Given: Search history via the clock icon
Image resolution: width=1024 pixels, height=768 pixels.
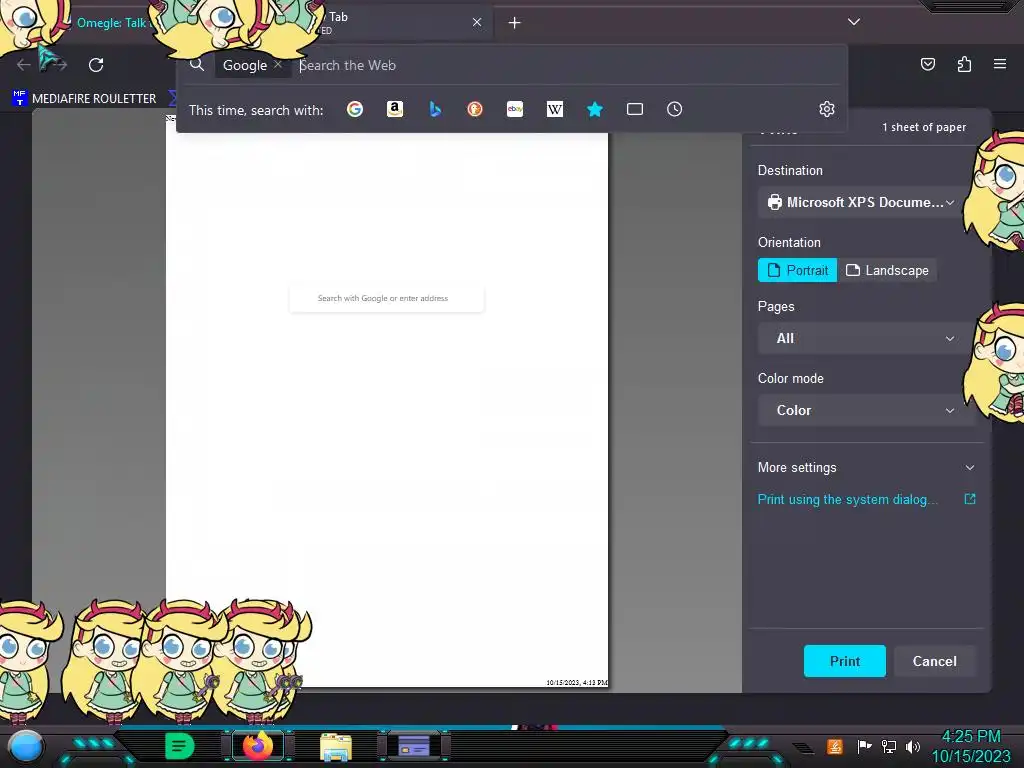Looking at the screenshot, I should pos(675,109).
